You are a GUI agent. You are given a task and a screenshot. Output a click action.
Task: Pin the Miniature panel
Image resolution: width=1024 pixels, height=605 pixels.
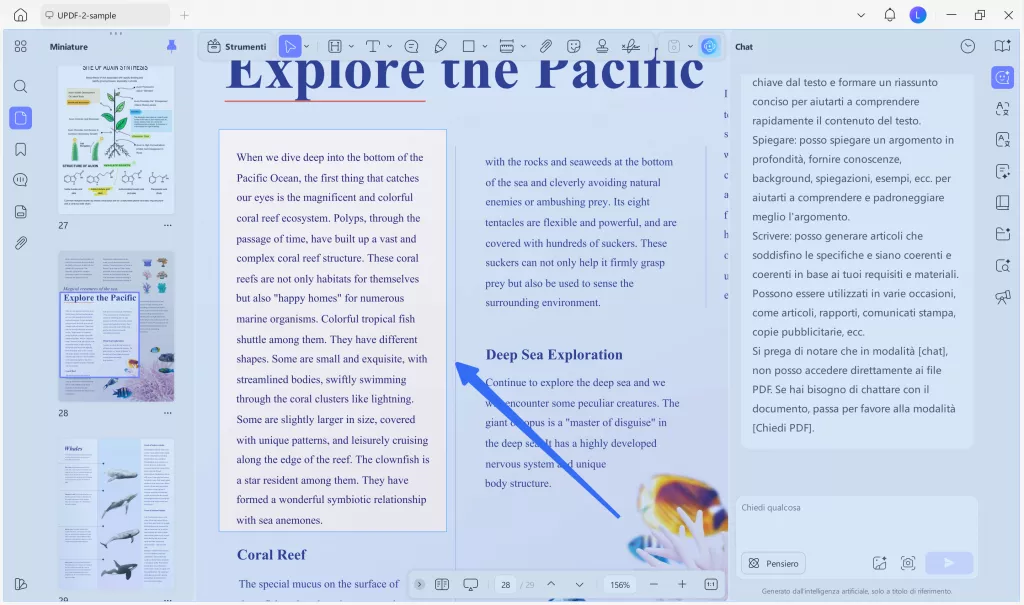click(x=171, y=46)
